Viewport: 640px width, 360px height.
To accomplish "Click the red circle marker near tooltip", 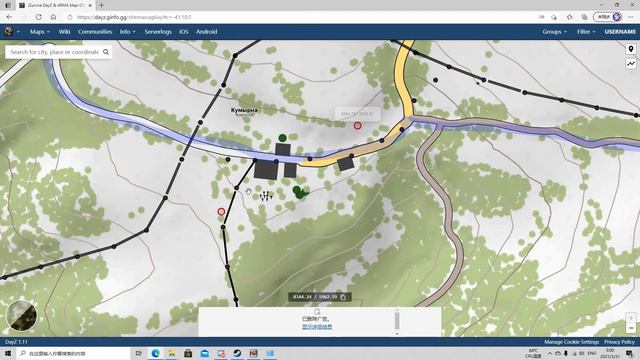I will pos(358,126).
